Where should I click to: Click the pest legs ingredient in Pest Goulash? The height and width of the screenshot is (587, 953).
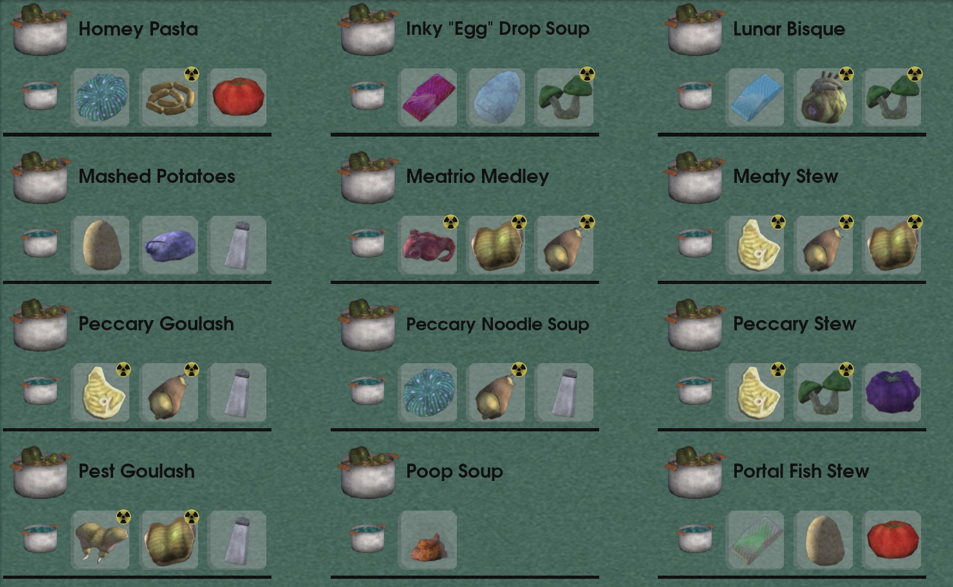click(x=101, y=540)
